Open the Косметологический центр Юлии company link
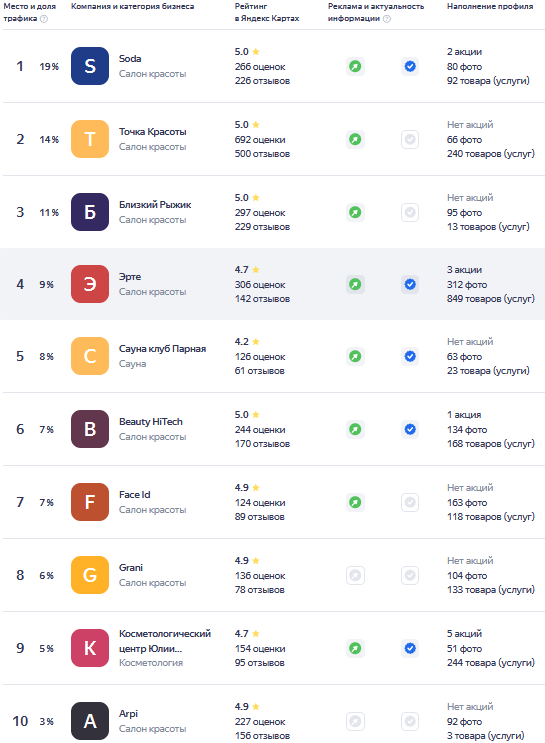The width and height of the screenshot is (545, 743). tap(165, 641)
